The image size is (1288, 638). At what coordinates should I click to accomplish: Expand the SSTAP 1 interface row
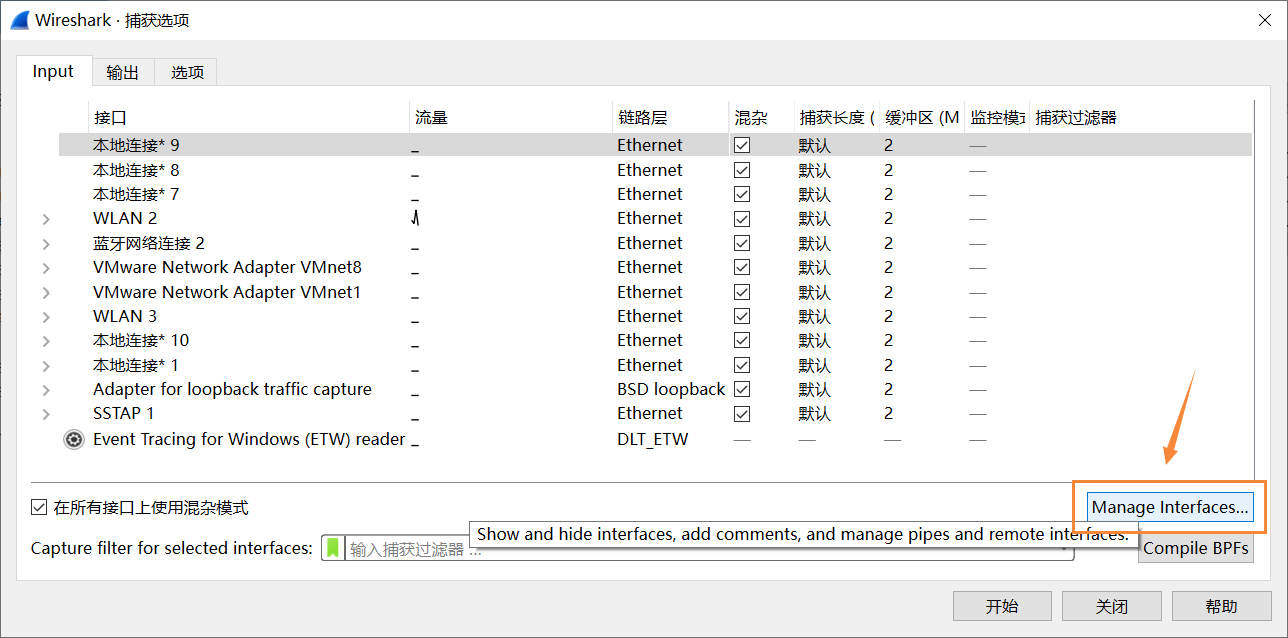pos(46,414)
